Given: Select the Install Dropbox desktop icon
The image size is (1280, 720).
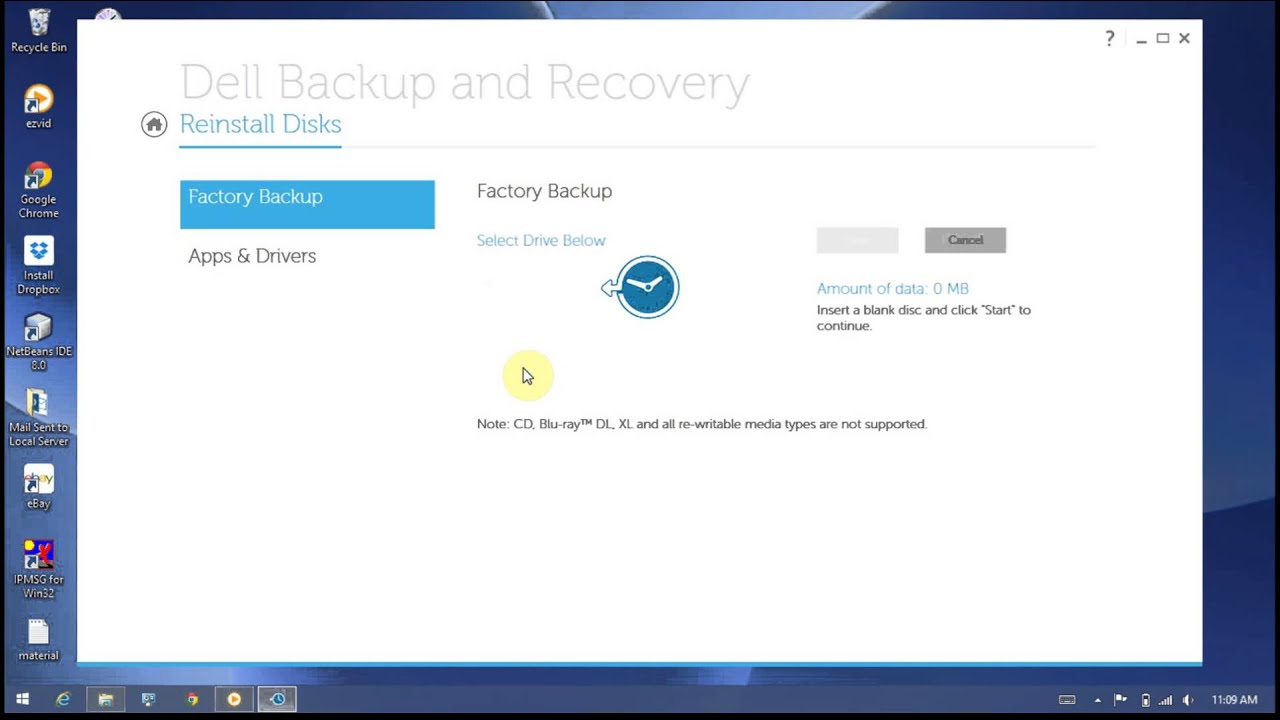Looking at the screenshot, I should (38, 266).
